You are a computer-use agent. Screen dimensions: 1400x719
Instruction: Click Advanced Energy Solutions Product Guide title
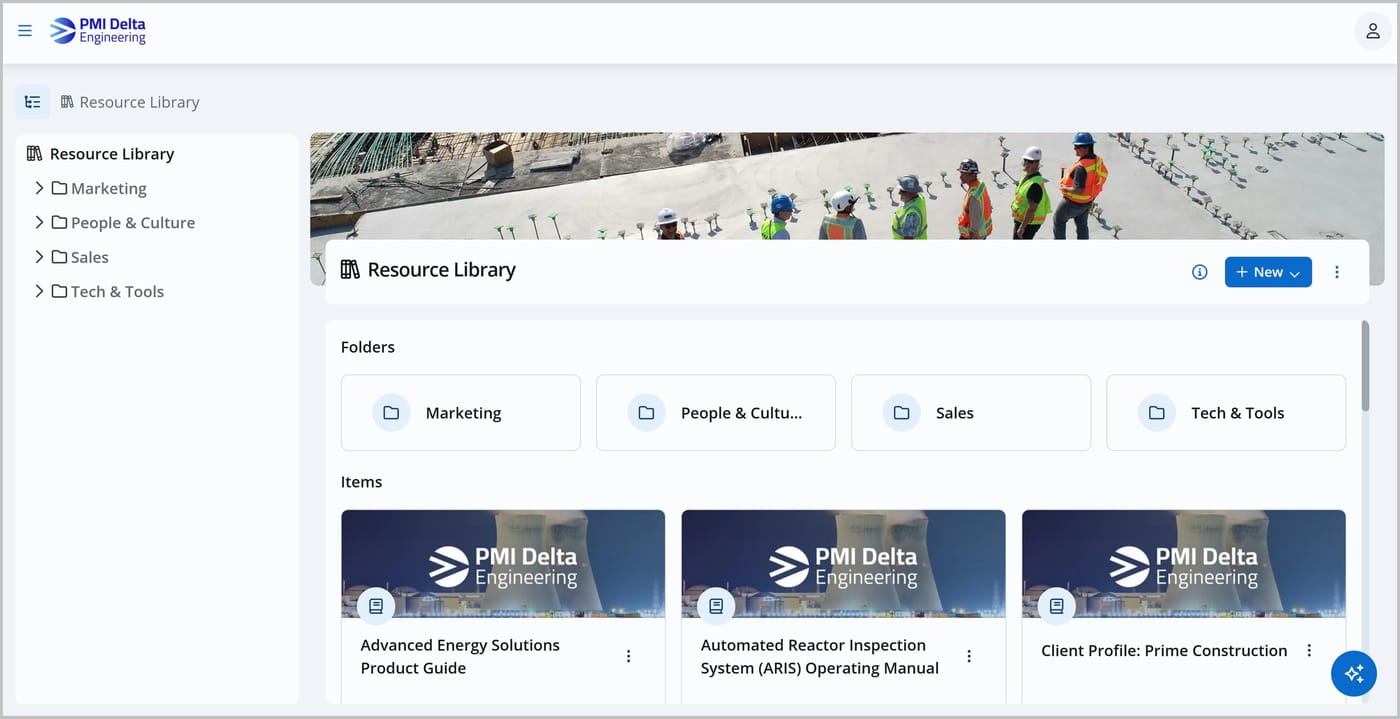point(460,657)
